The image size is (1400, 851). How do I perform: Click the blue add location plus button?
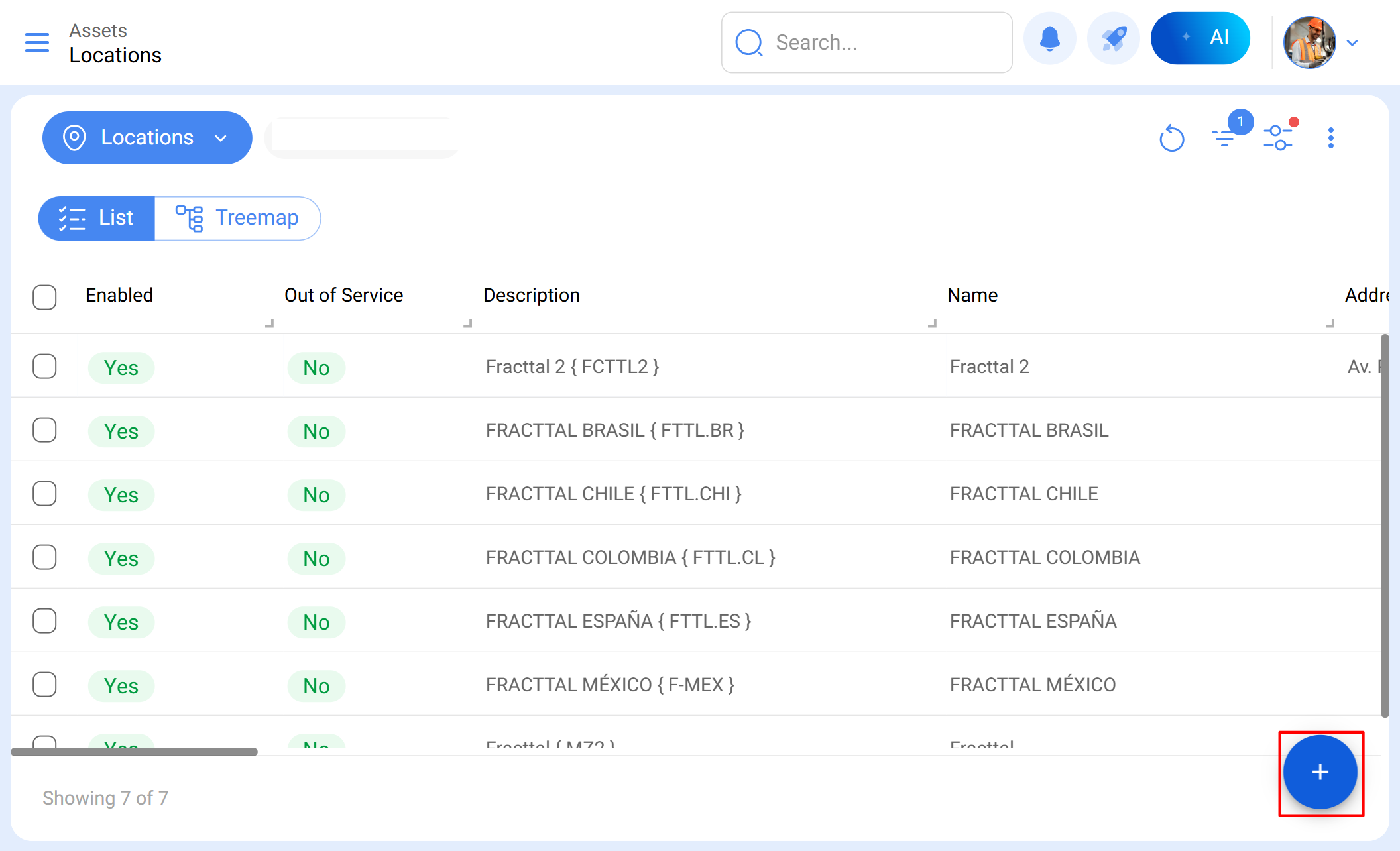[x=1320, y=772]
